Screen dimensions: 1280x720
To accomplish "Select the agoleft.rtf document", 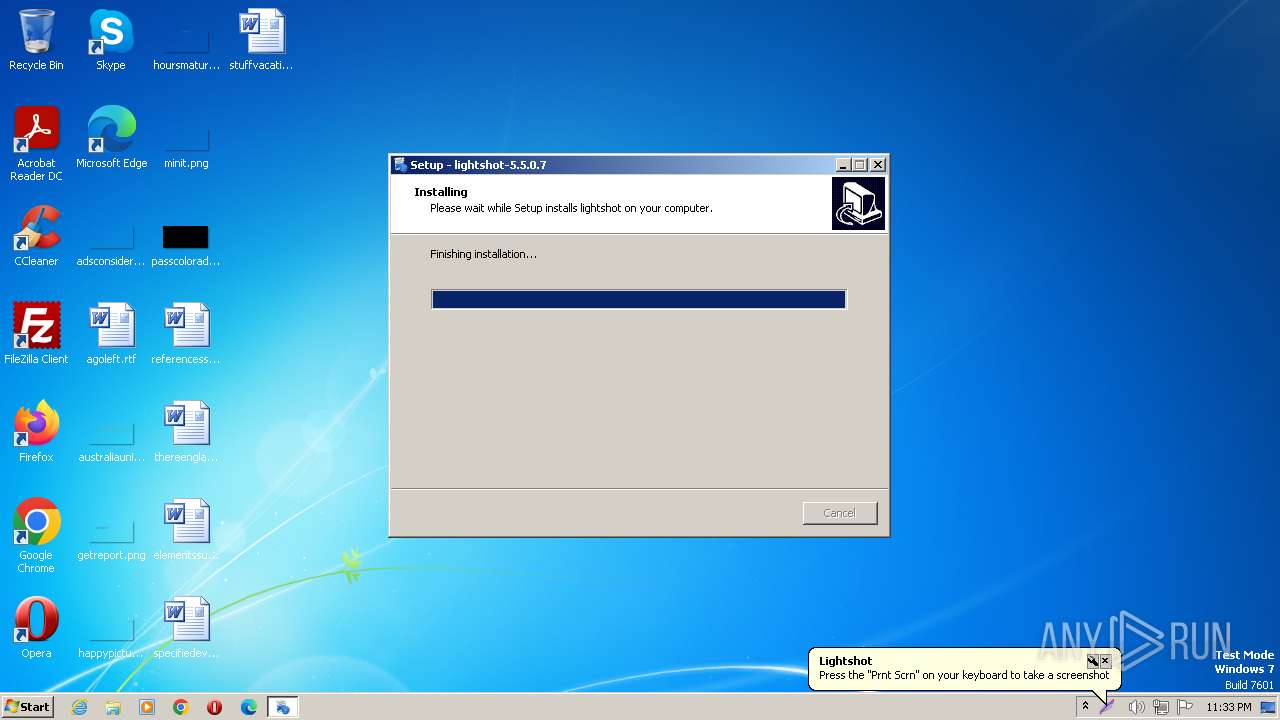I will pos(111,334).
